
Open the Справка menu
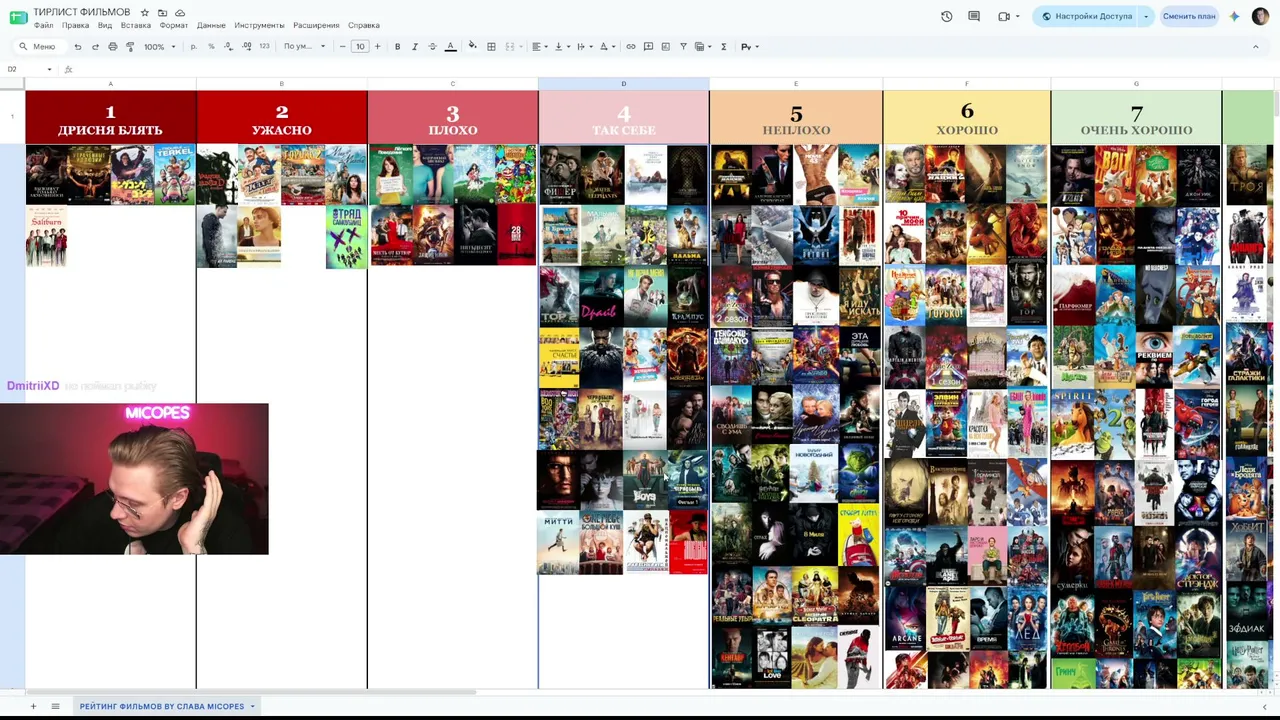364,26
